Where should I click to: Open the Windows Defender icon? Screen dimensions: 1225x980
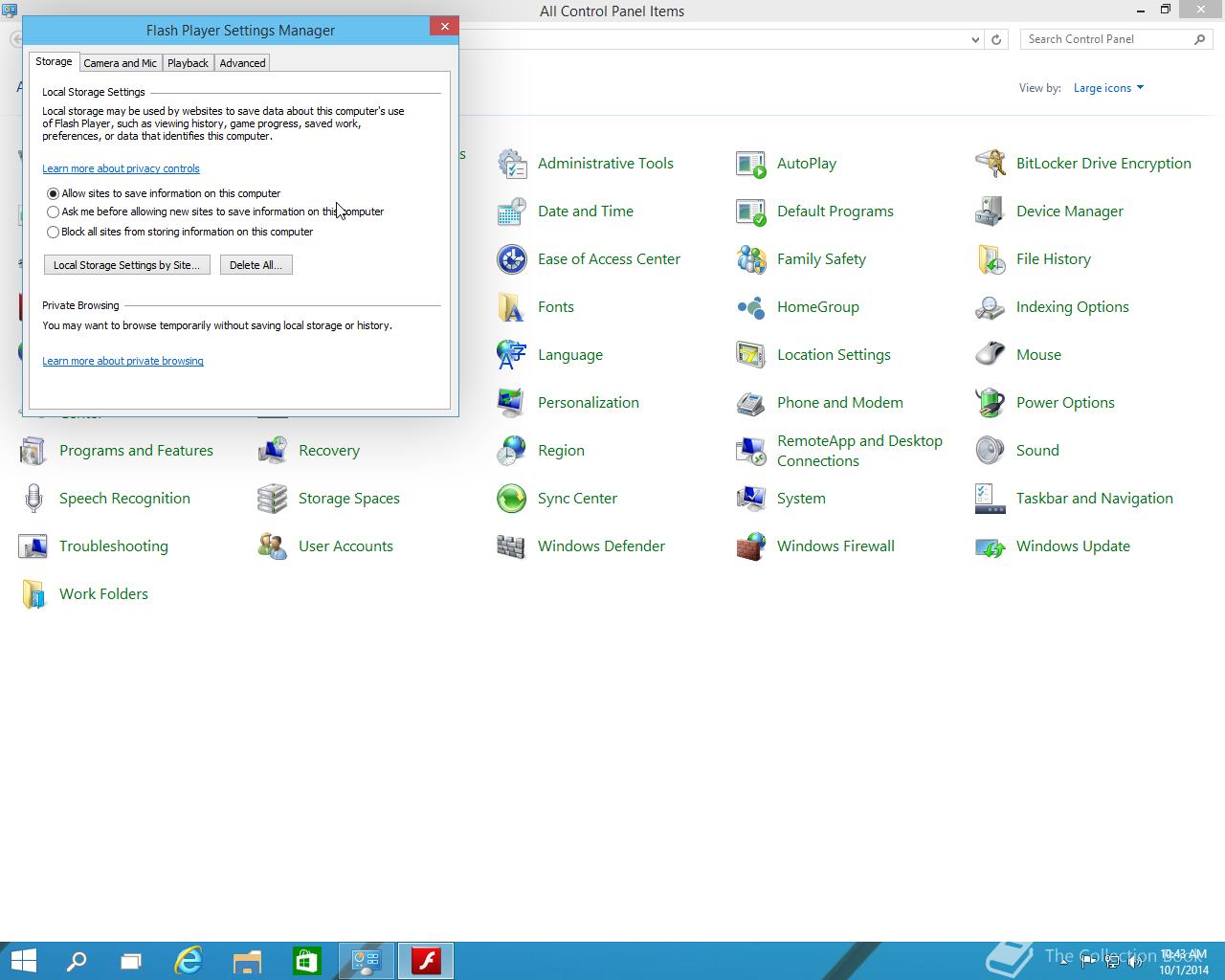click(x=512, y=546)
